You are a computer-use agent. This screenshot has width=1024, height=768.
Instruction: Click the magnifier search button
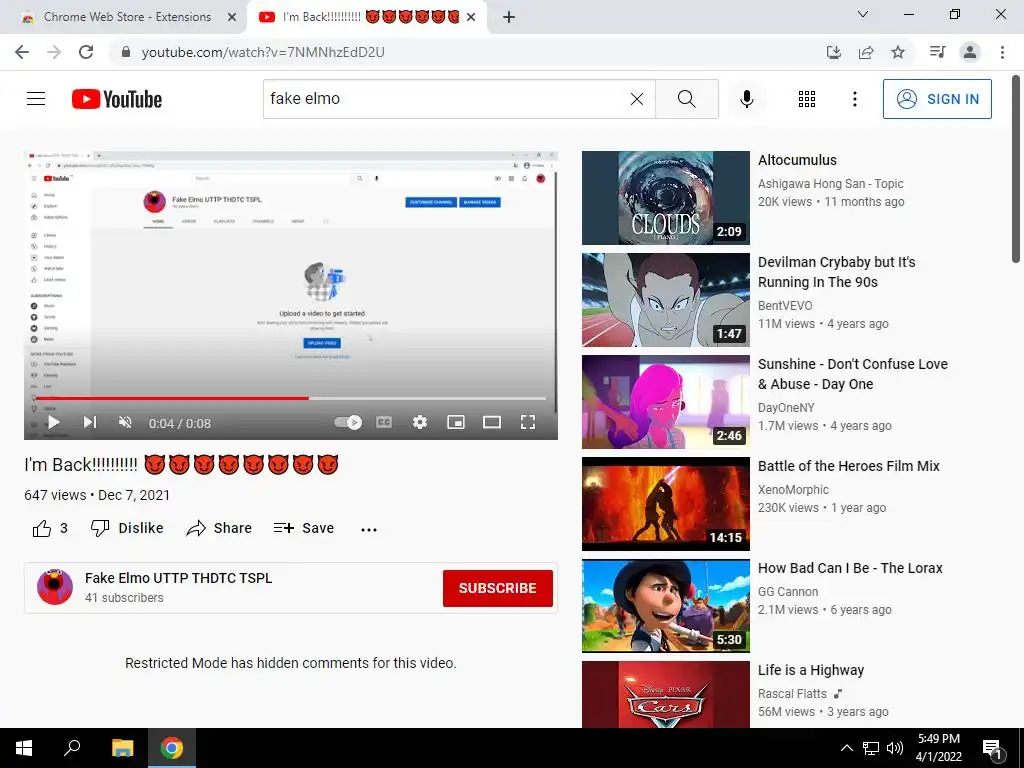686,99
